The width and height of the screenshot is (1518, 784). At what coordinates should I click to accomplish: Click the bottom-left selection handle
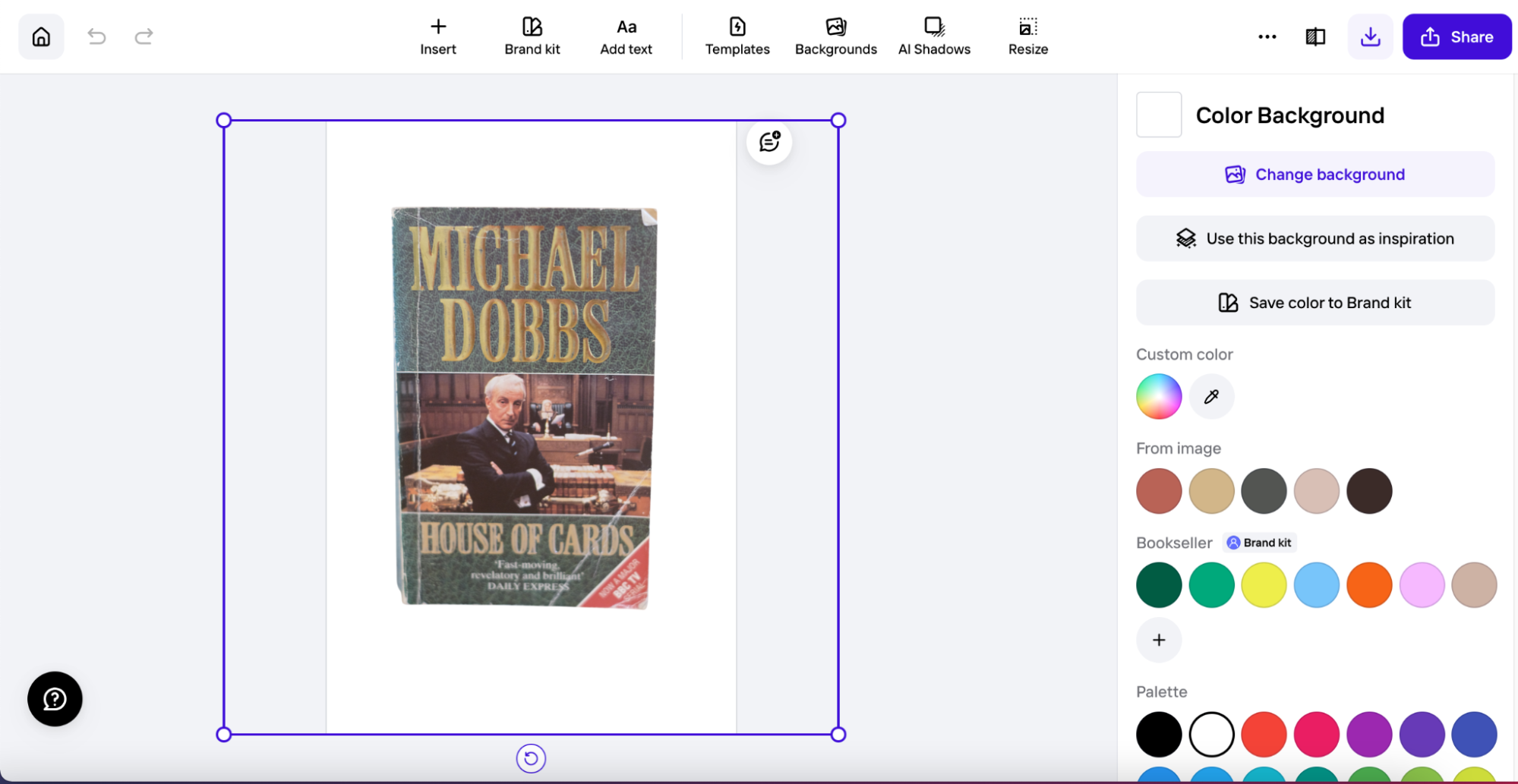tap(223, 735)
